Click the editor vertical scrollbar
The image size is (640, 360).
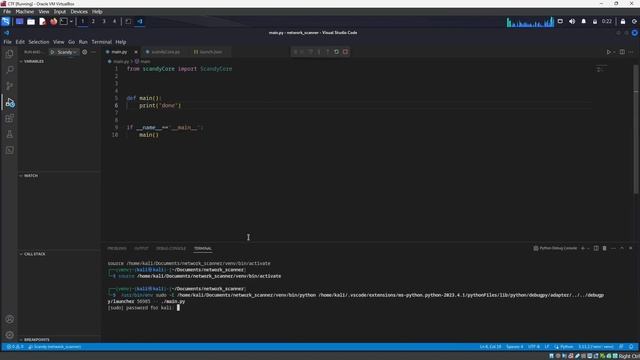pos(636,129)
